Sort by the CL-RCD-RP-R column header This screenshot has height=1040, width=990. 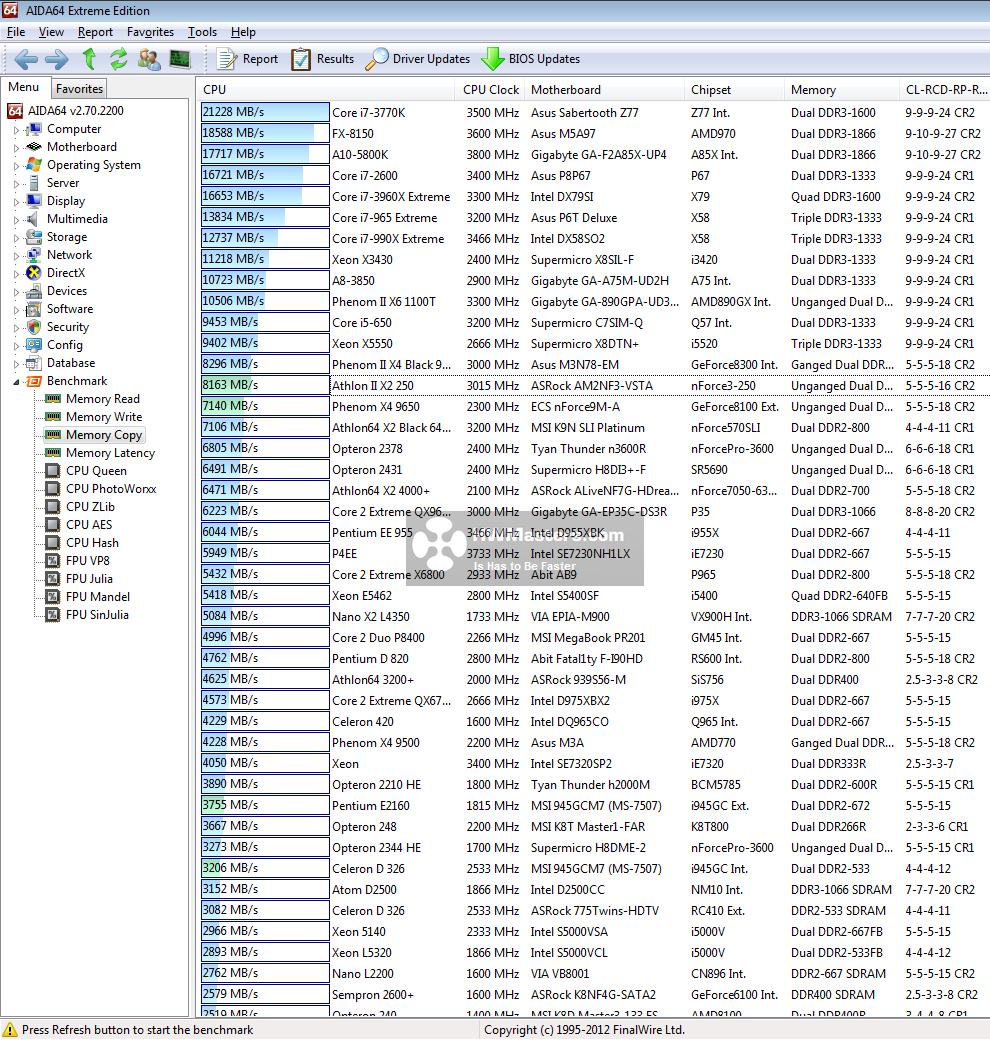point(945,90)
